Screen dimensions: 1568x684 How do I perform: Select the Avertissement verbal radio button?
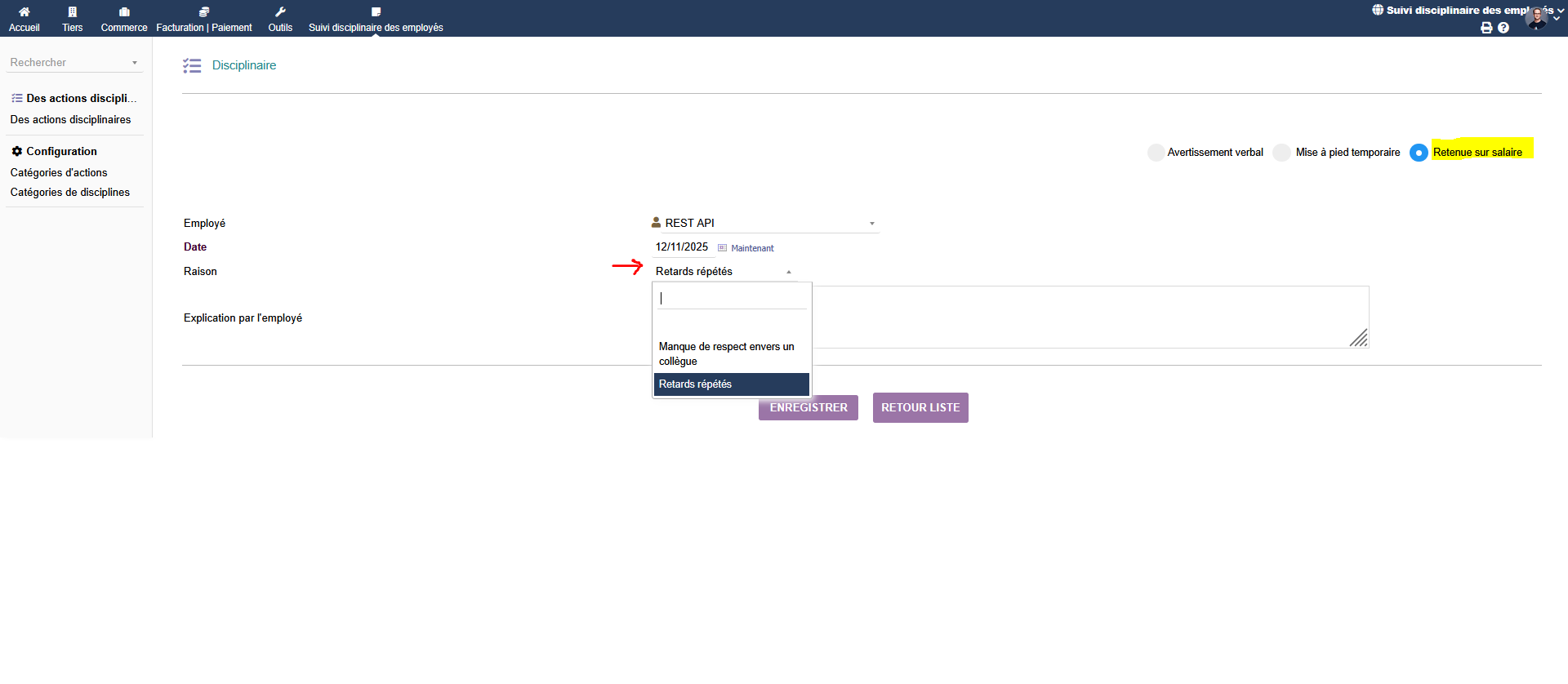tap(1156, 153)
